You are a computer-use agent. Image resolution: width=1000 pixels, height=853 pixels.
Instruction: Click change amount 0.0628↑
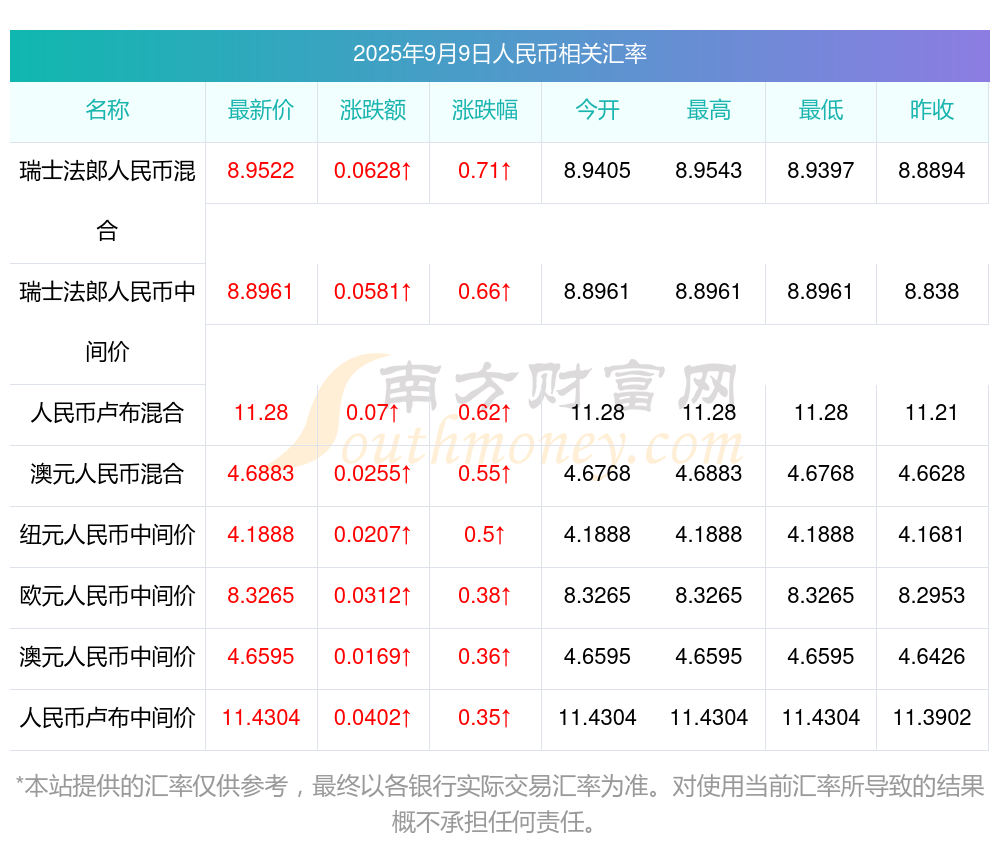[x=373, y=171]
